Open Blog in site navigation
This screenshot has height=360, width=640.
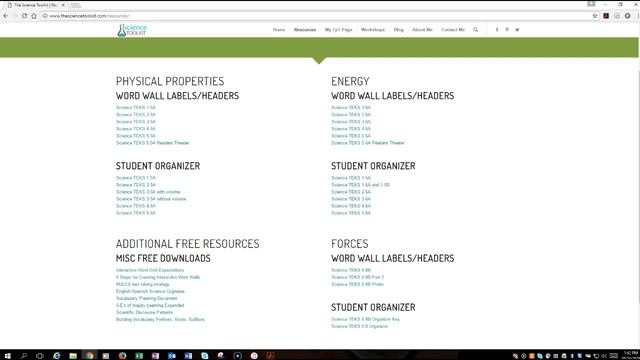(398, 30)
